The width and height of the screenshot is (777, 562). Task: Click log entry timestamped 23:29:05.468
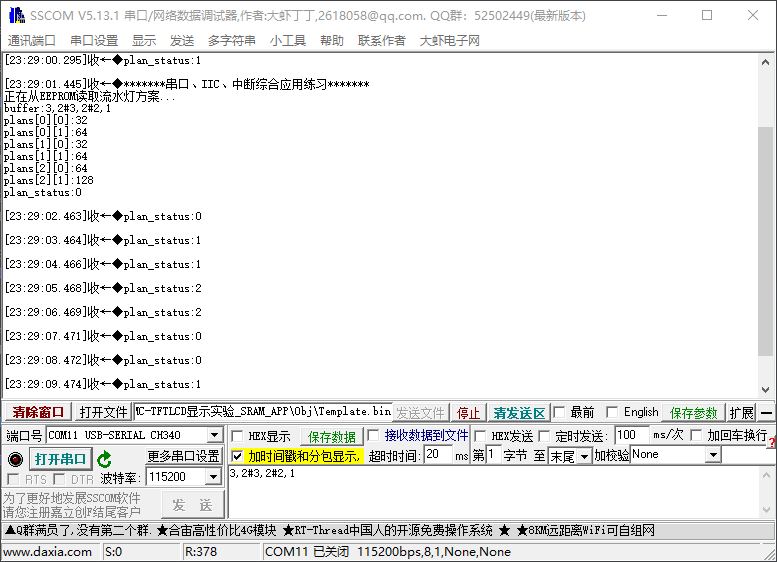pyautogui.click(x=103, y=288)
